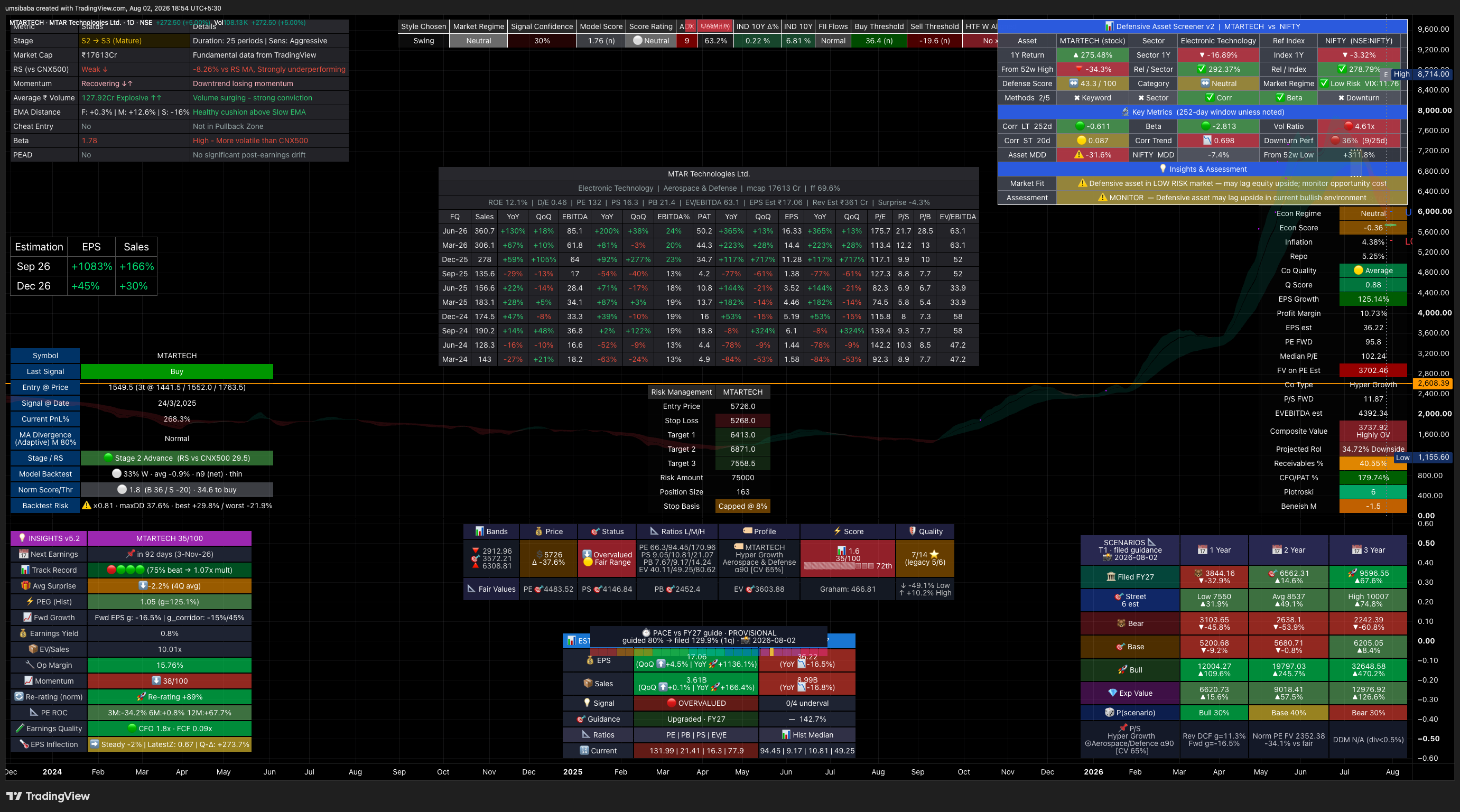Image resolution: width=1460 pixels, height=812 pixels.
Task: Click the medal icon beside Quality header
Action: (913, 531)
